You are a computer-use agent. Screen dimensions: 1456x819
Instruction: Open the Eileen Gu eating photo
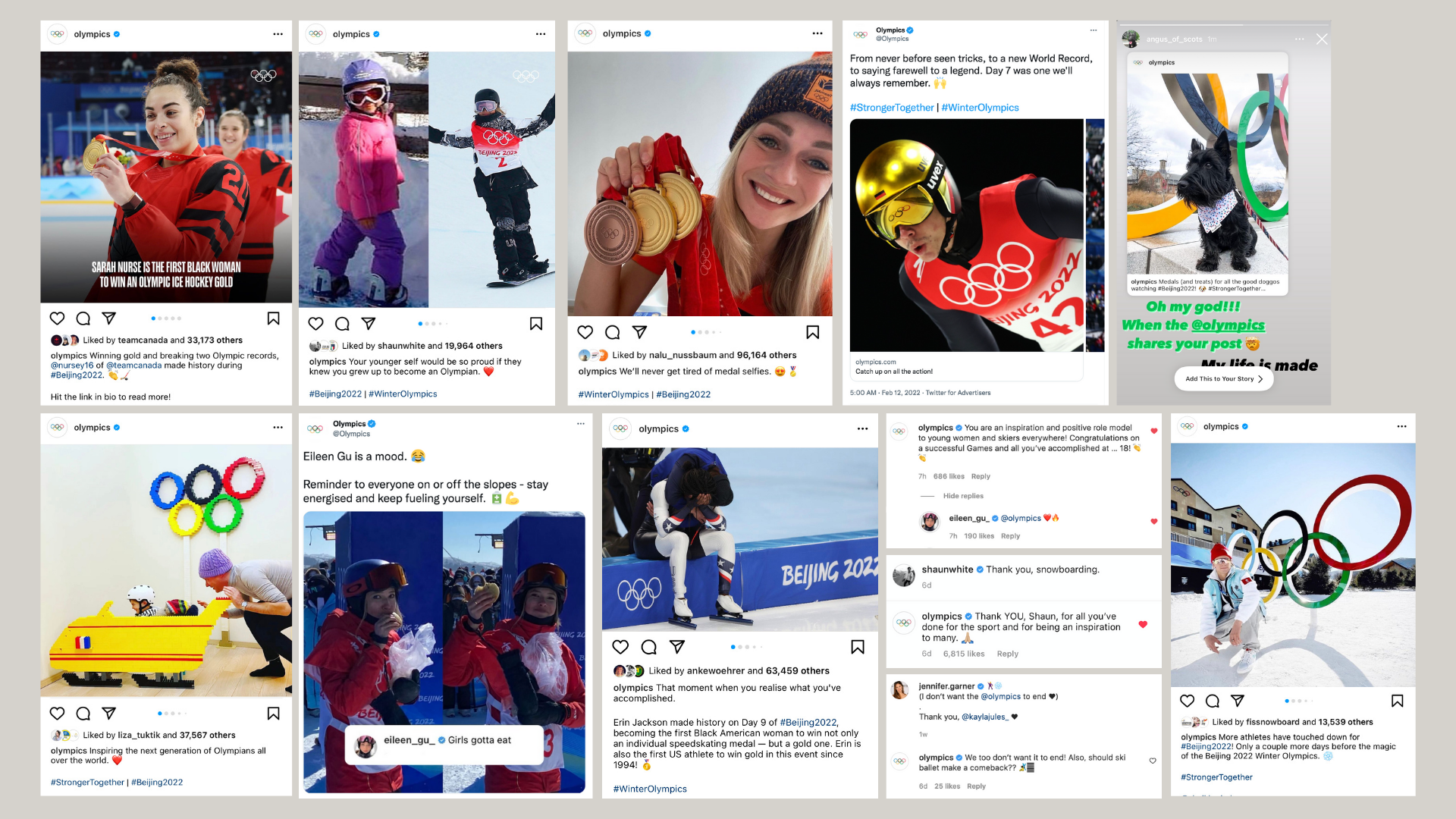click(x=444, y=652)
